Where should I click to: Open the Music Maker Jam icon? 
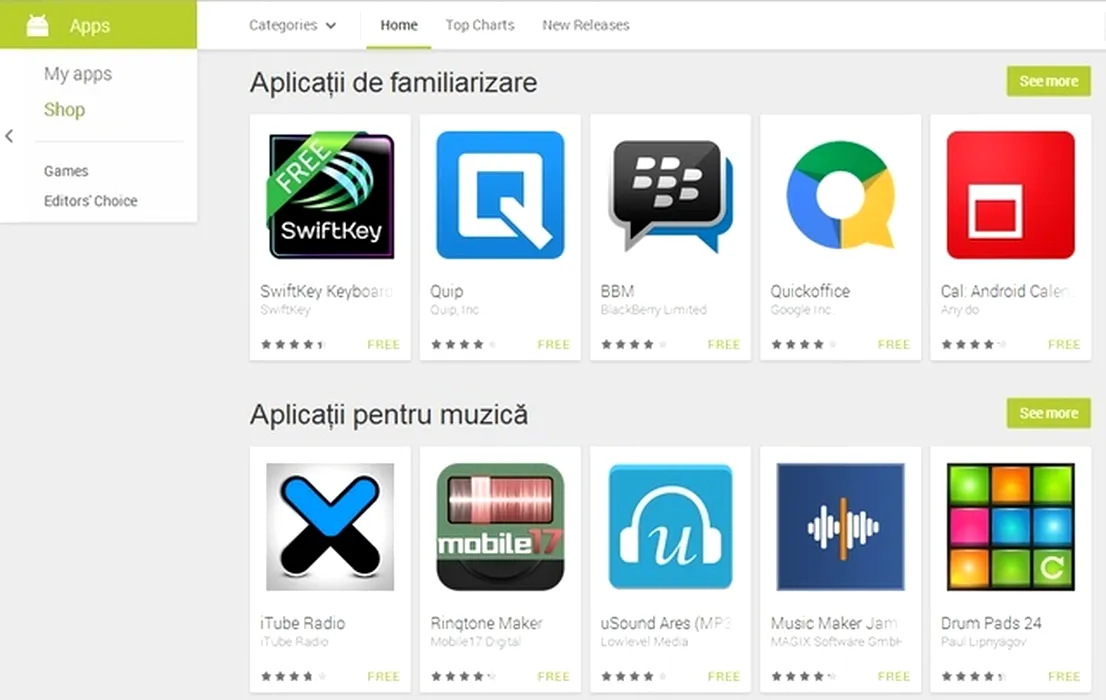tap(840, 526)
